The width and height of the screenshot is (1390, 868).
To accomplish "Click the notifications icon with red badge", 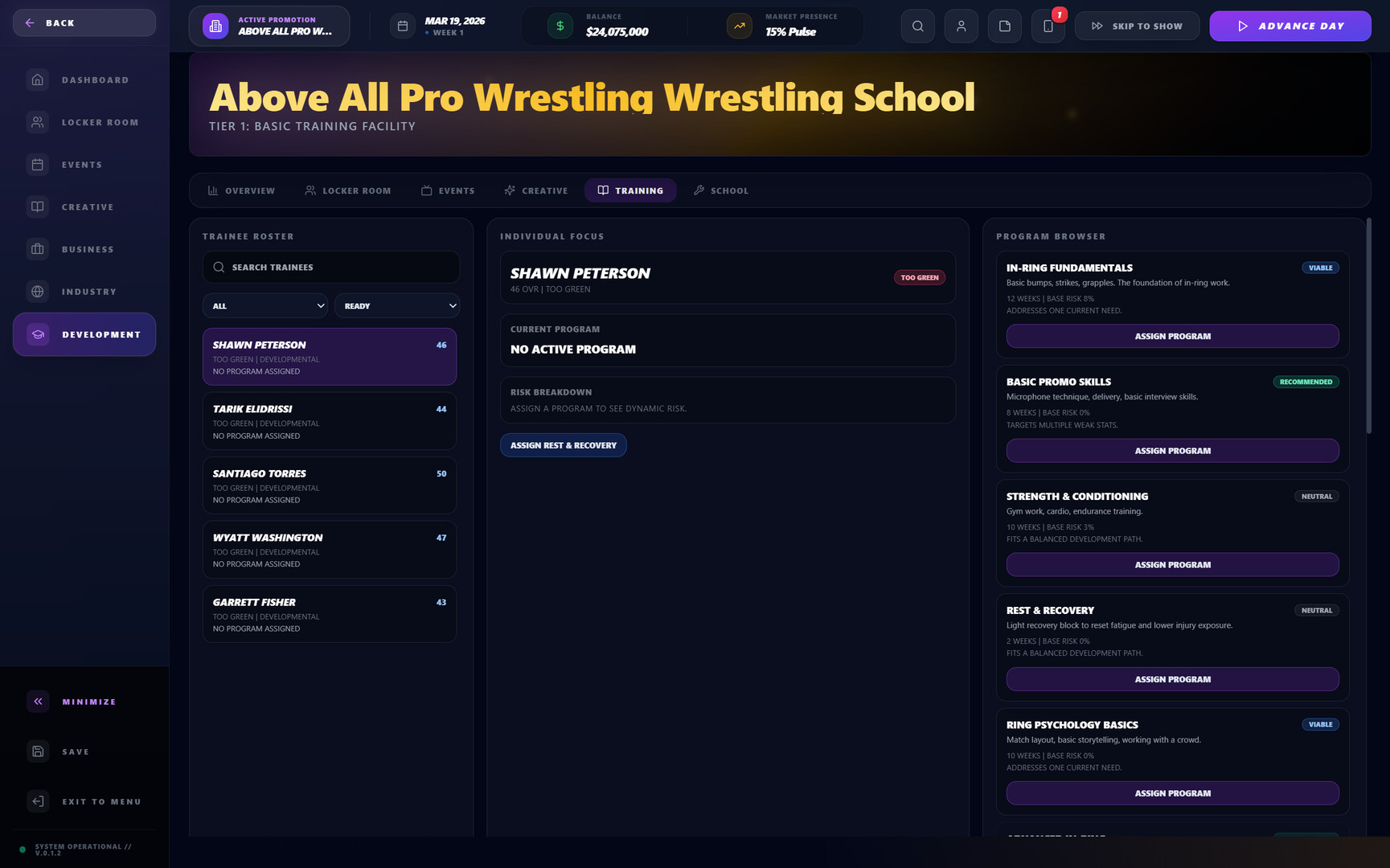I will click(x=1048, y=26).
